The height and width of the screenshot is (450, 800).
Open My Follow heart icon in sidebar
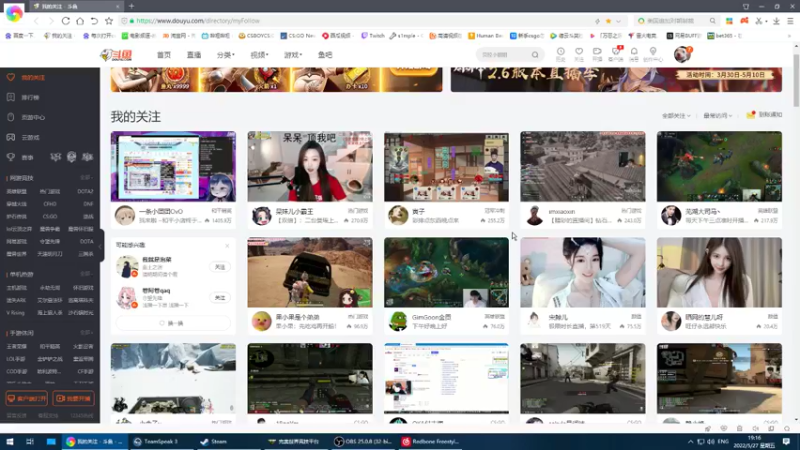click(11, 78)
